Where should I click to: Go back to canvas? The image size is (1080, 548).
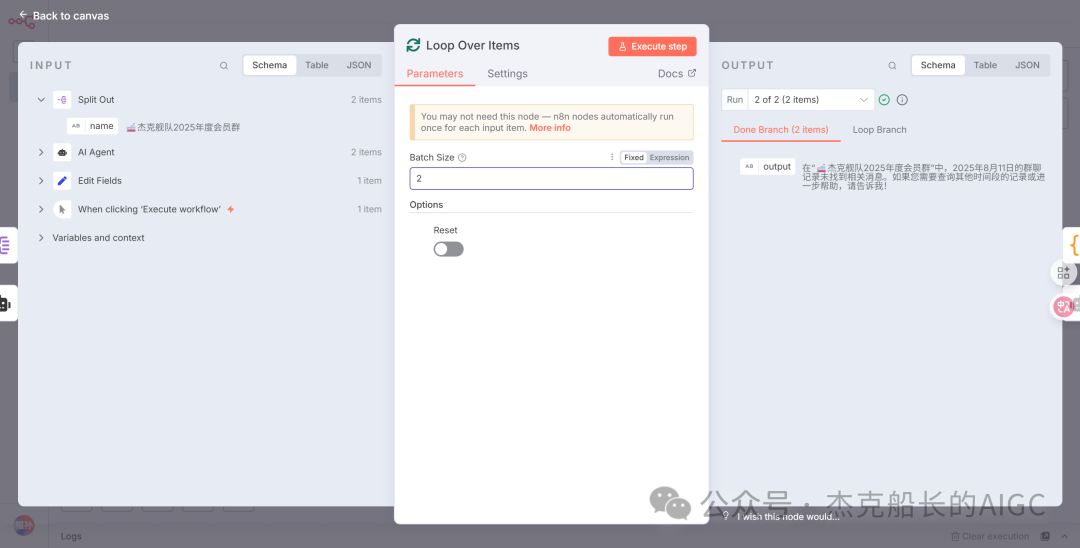pyautogui.click(x=63, y=15)
